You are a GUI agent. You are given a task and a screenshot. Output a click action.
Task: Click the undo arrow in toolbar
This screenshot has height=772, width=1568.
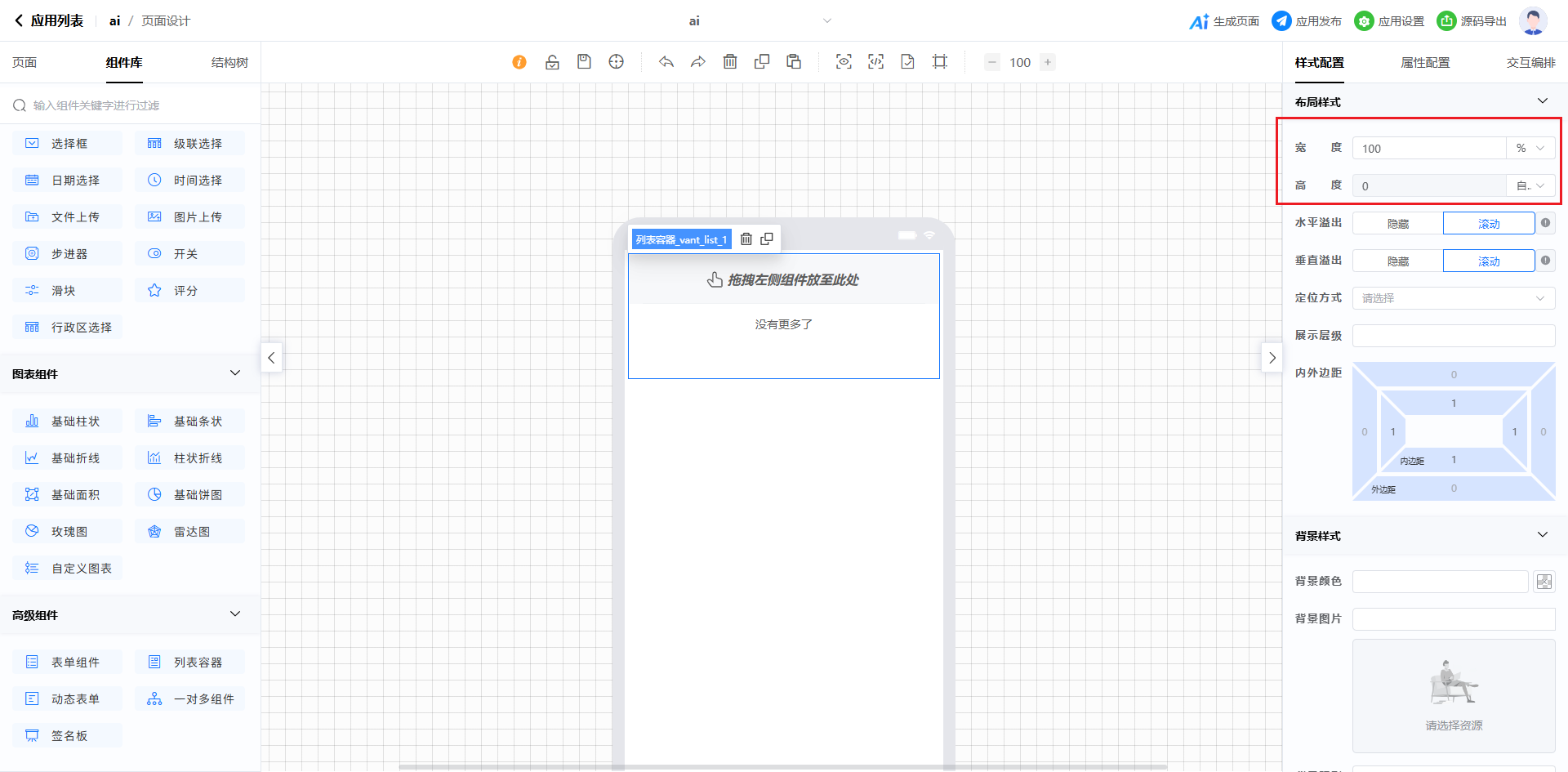pos(666,62)
